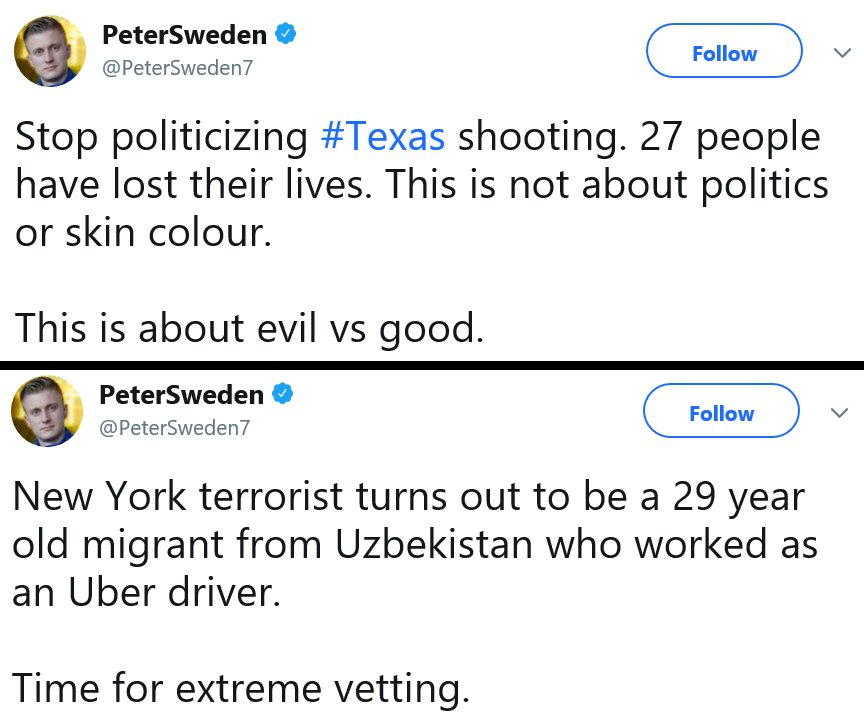Viewport: 864px width, 718px height.
Task: Click the "This is about evil vs good." line
Action: pyautogui.click(x=249, y=328)
